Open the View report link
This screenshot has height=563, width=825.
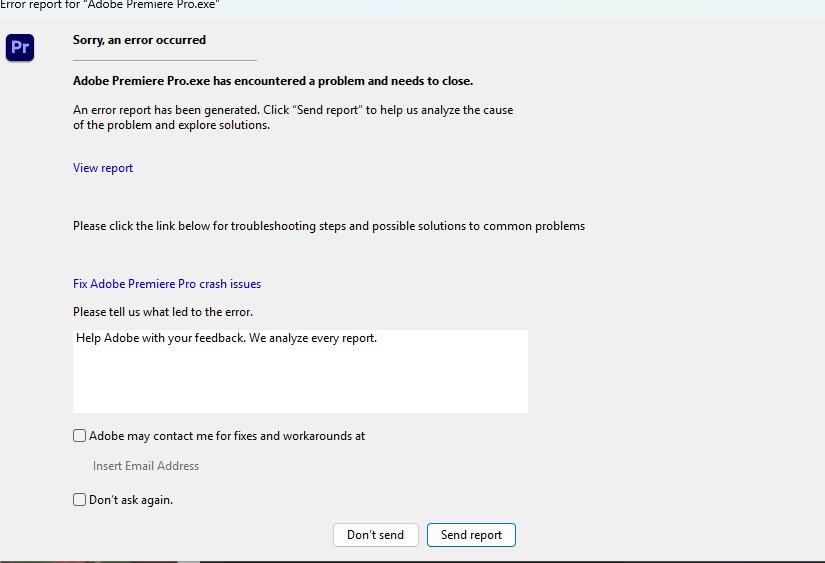click(103, 168)
